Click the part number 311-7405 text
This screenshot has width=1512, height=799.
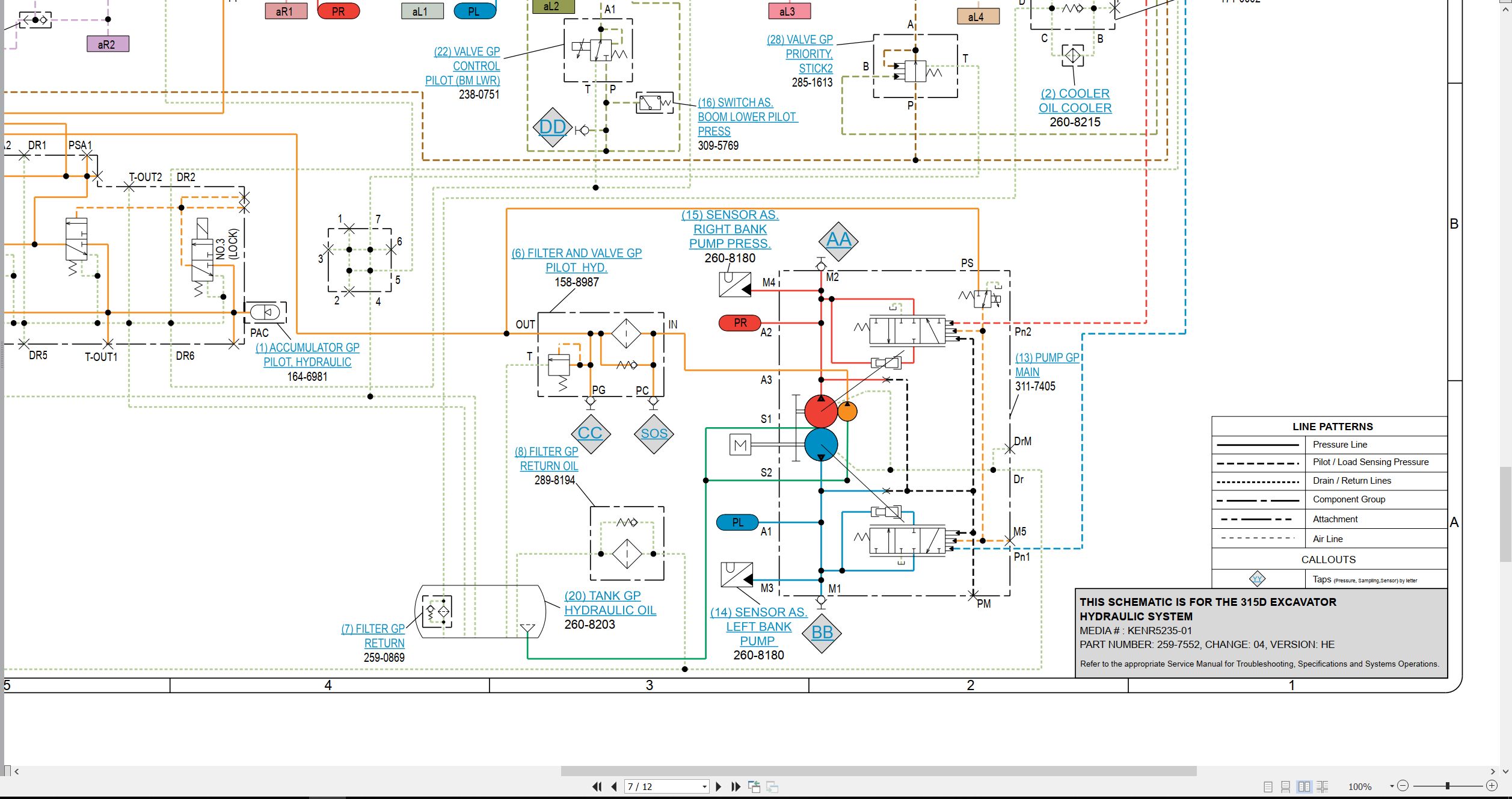(x=1036, y=386)
